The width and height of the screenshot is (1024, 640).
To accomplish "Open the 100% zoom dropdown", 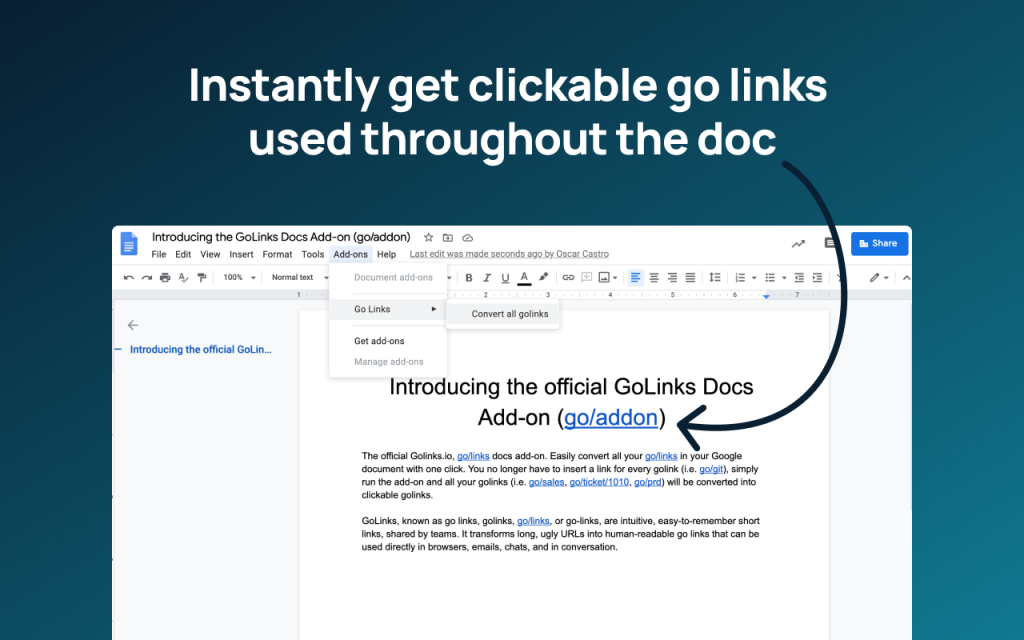I will tap(239, 278).
